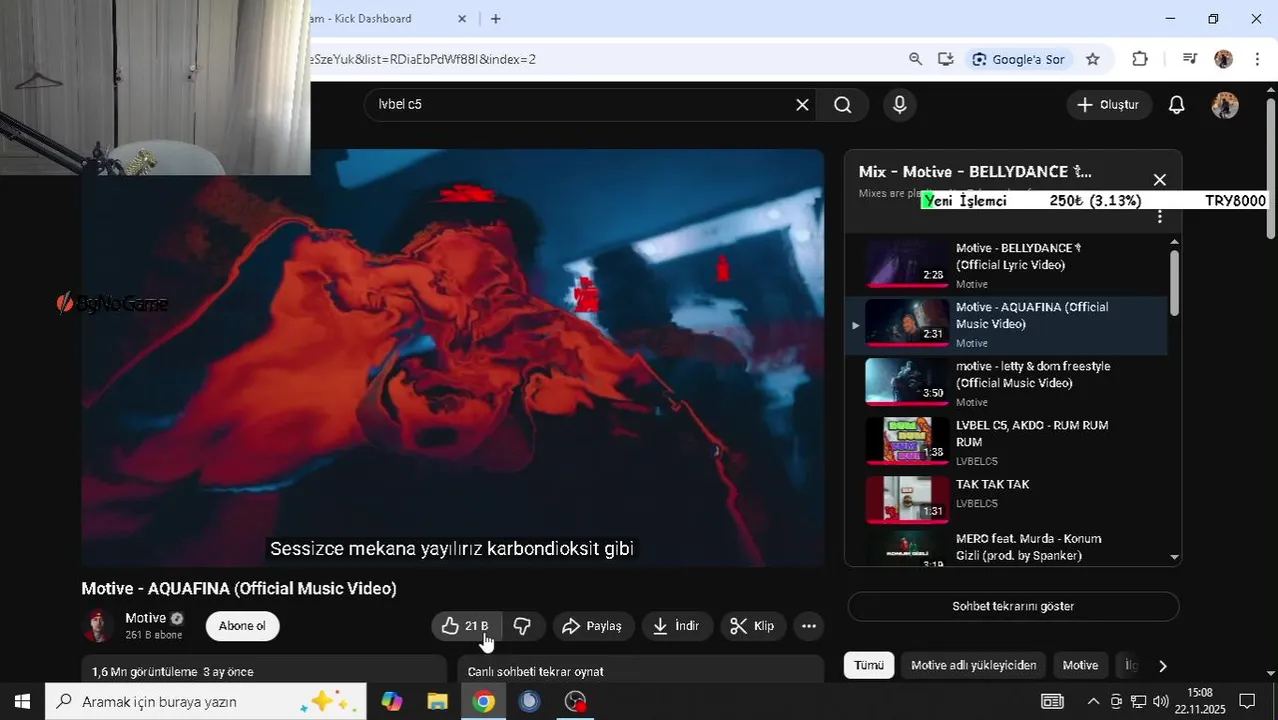The image size is (1278, 720).
Task: Open File Explorer from the taskbar
Action: pos(437,701)
